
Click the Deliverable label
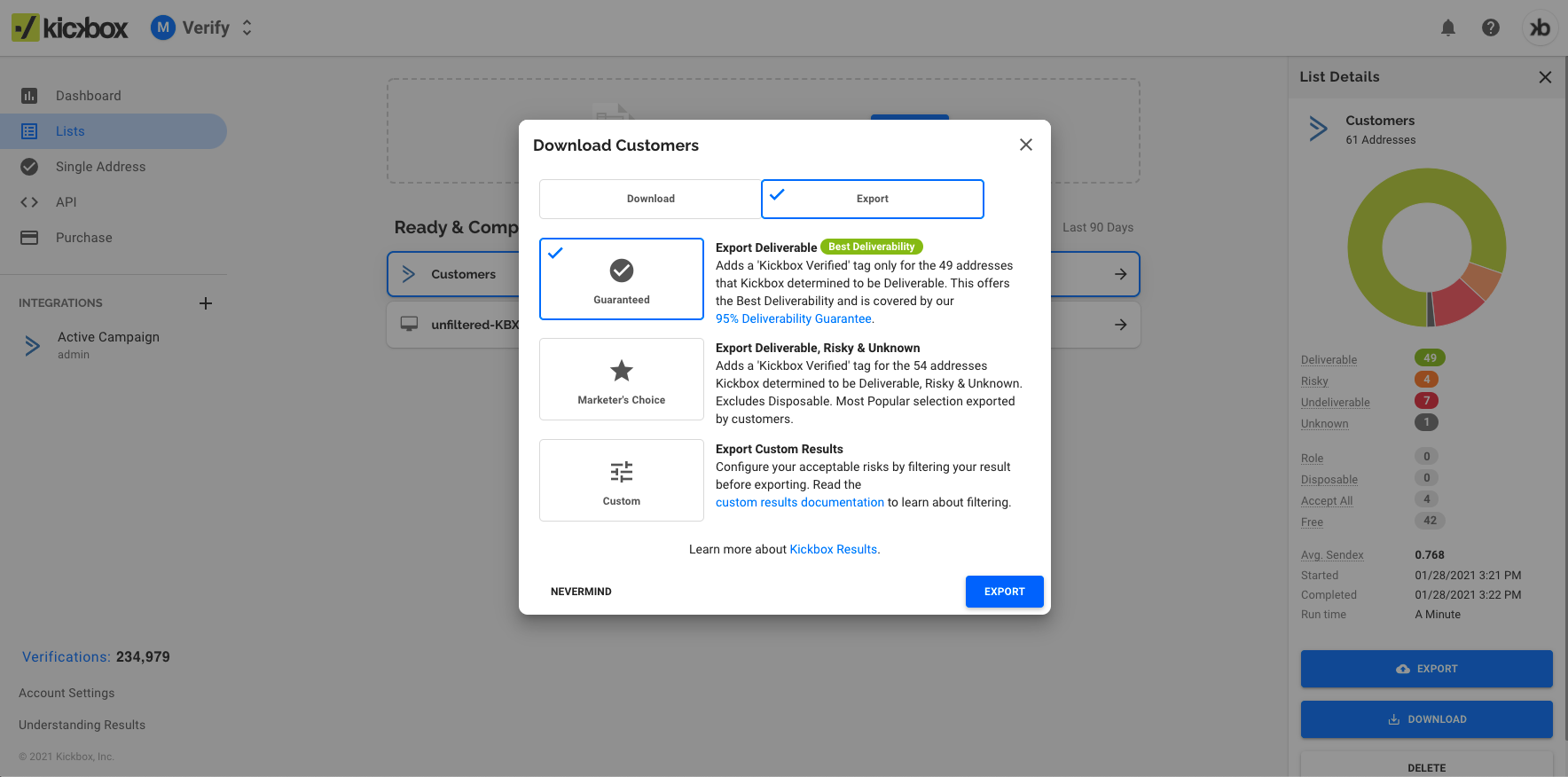[x=1329, y=359]
